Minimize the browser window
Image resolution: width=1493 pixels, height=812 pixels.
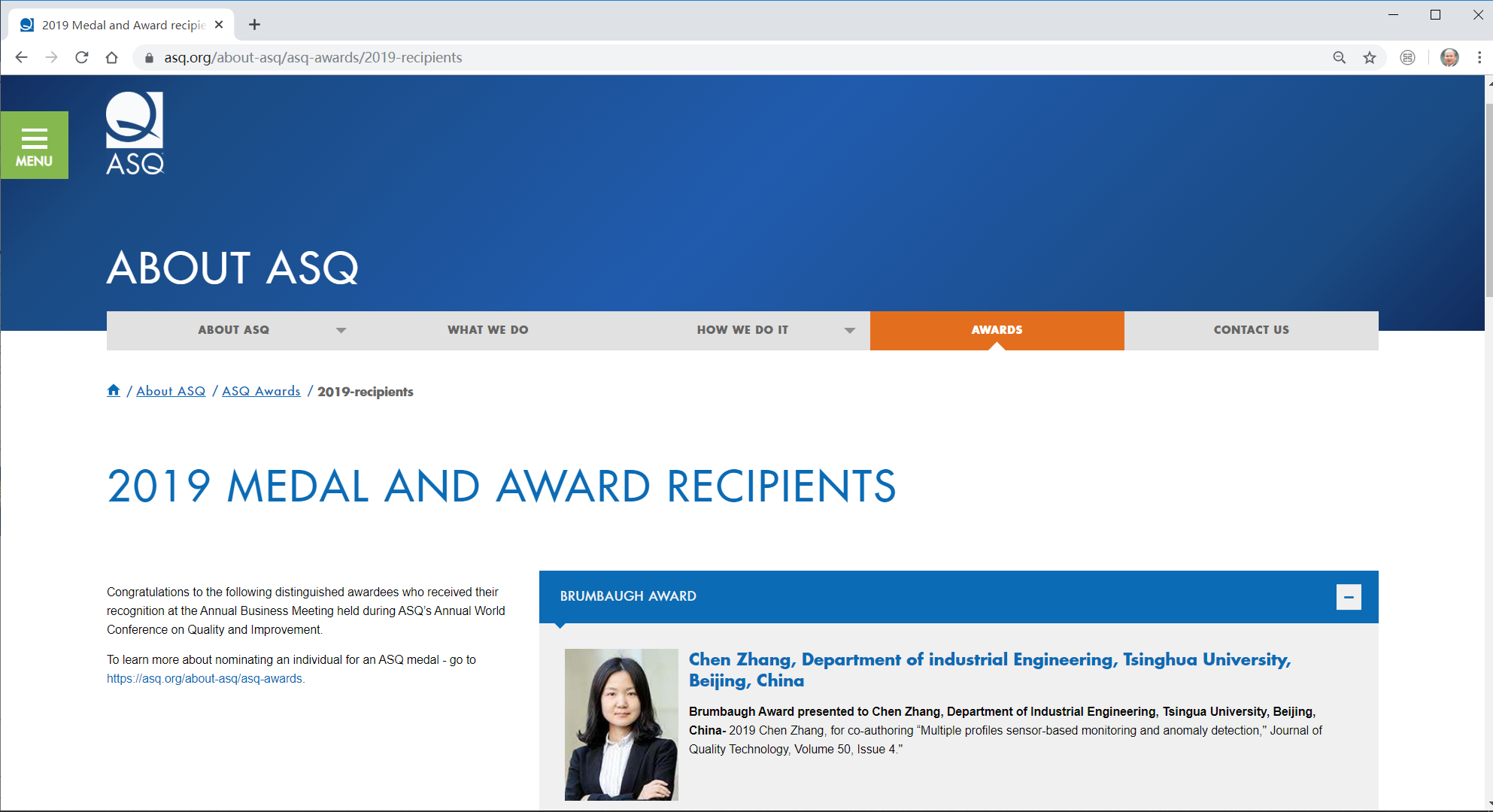[x=1393, y=15]
